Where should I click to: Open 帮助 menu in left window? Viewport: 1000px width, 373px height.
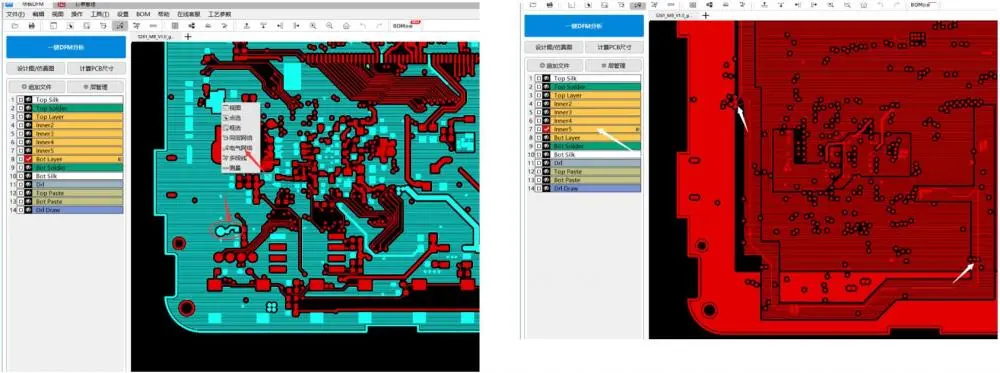pos(164,14)
